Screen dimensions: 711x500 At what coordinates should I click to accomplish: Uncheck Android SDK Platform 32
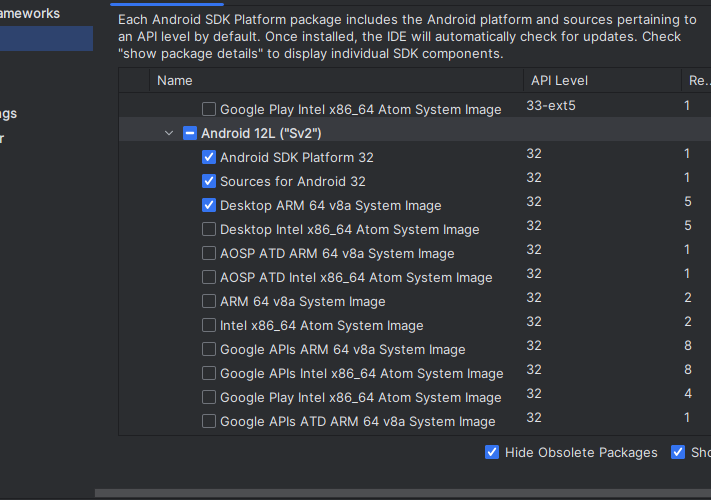point(209,157)
